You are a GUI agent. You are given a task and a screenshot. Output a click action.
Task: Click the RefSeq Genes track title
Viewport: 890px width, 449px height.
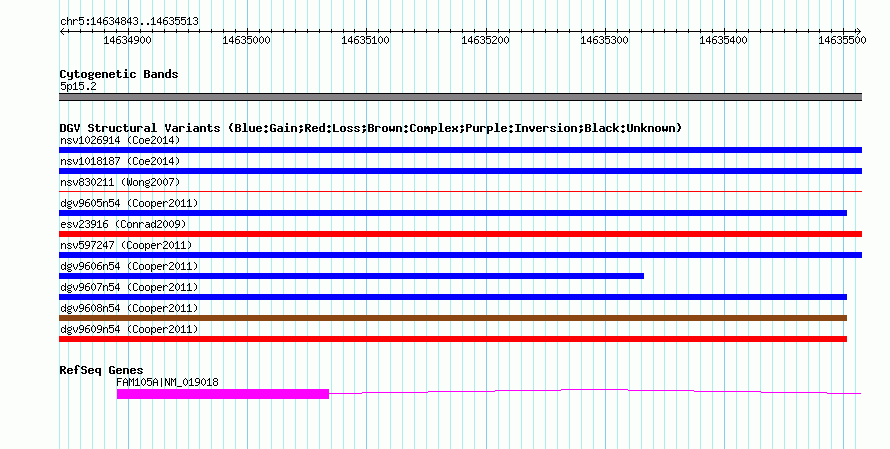point(101,370)
